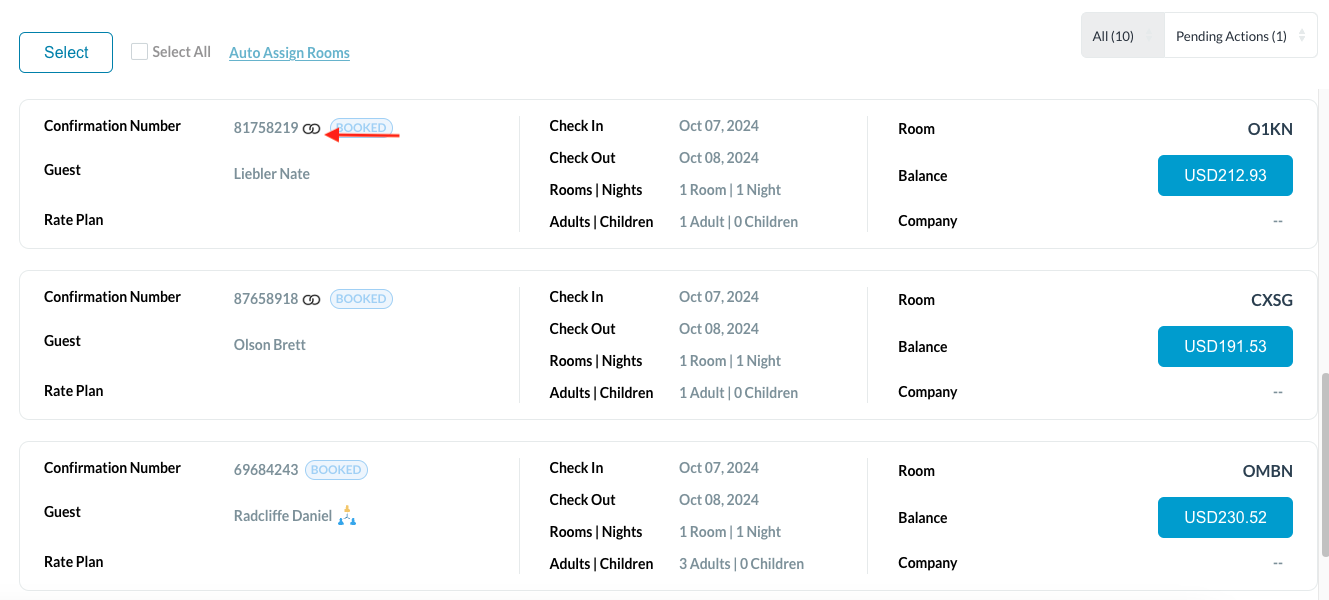1329x600 pixels.
Task: Click room code O1KN
Action: 1270,129
